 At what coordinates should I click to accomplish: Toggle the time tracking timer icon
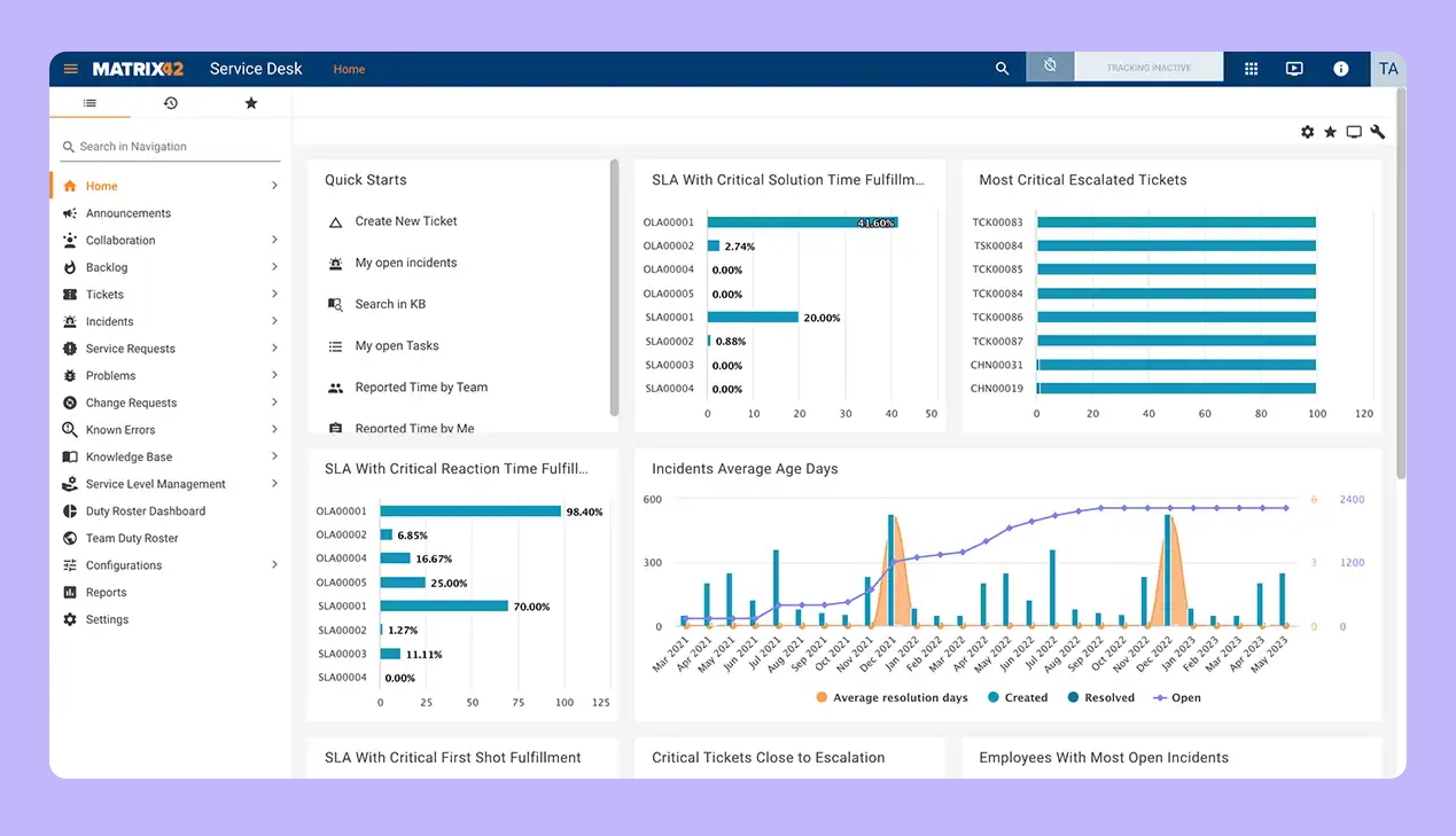(x=1050, y=66)
